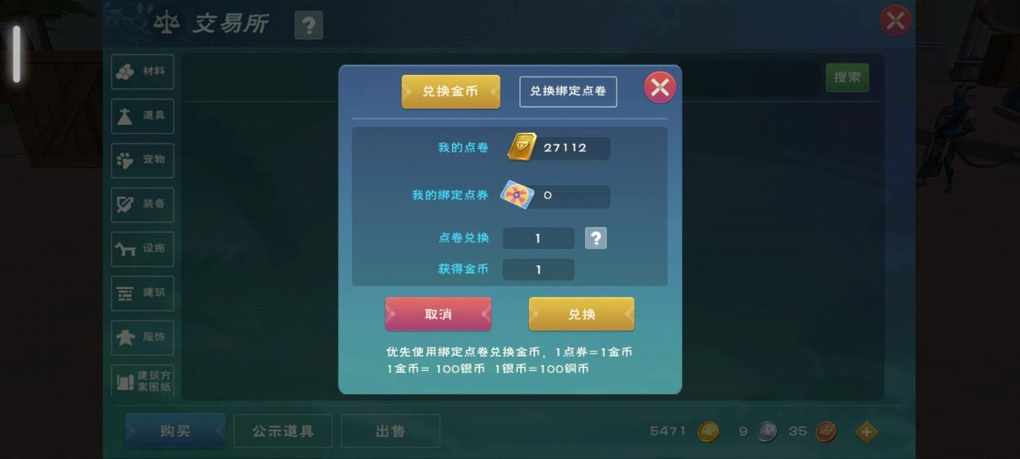Screen dimensions: 1020x459
Task: Click the plus icon to add currency
Action: click(866, 431)
